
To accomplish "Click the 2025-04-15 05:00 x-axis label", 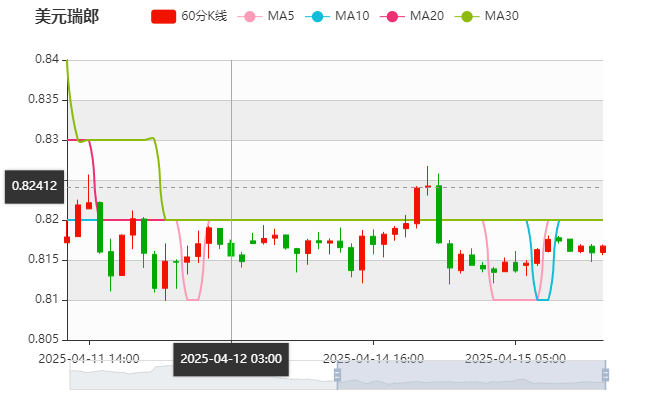I will point(515,359).
